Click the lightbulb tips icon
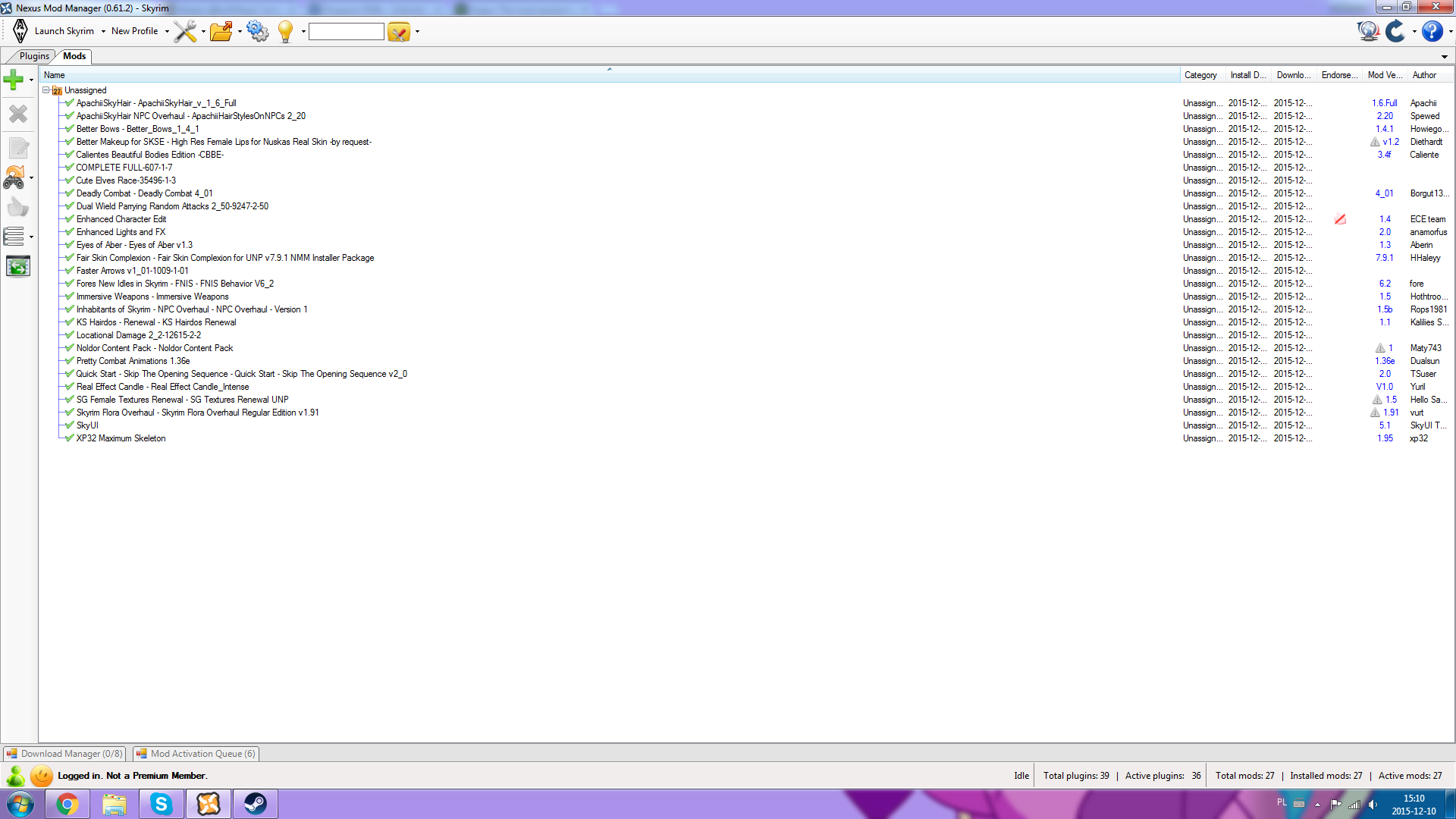 click(286, 31)
